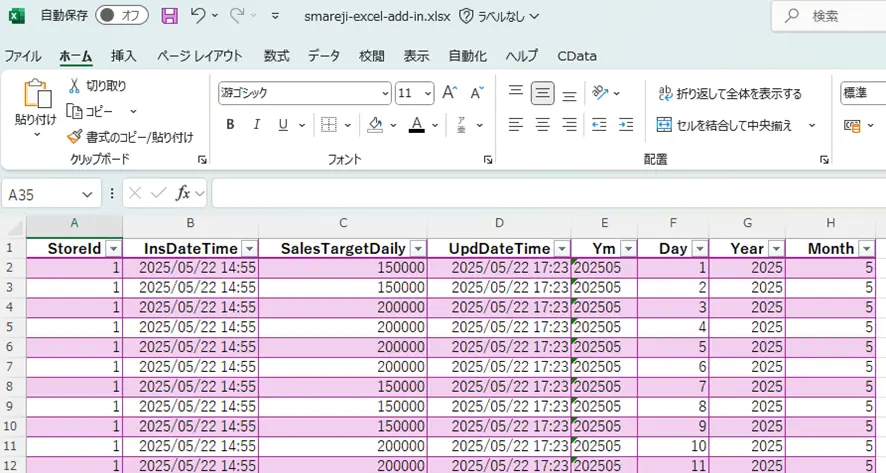This screenshot has width=886, height=473.
Task: Toggle the AutoSave switch
Action: 122,16
